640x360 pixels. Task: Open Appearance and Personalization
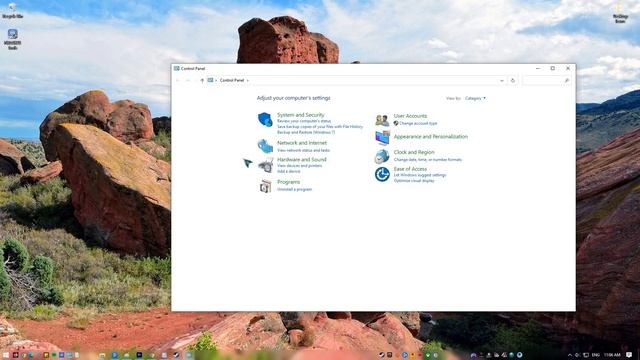pos(431,137)
